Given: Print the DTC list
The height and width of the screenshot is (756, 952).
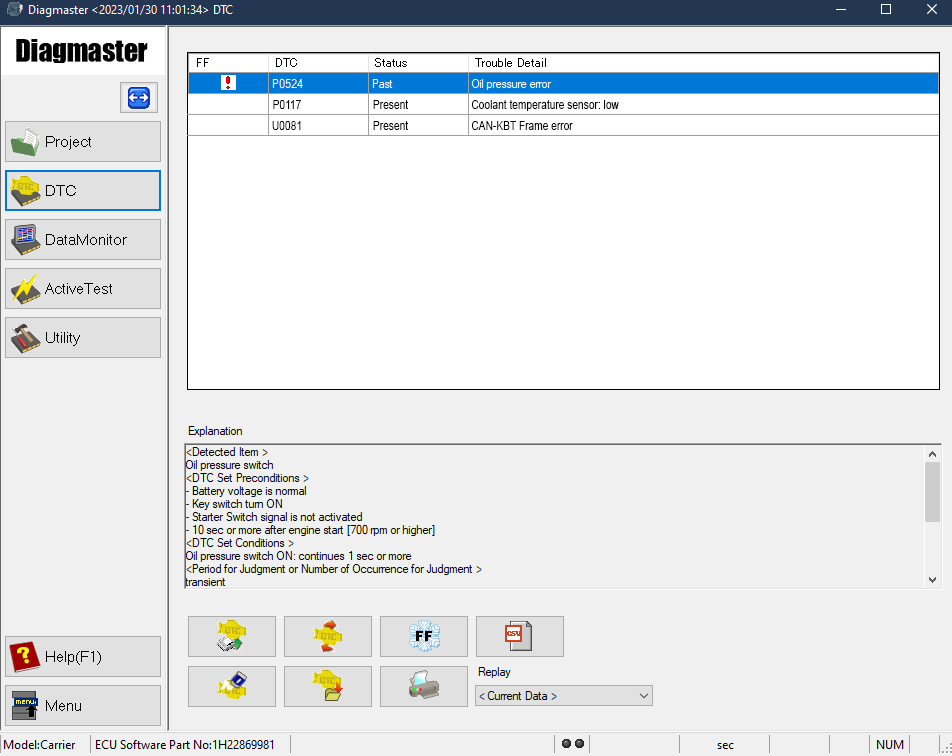Looking at the screenshot, I should 424,686.
